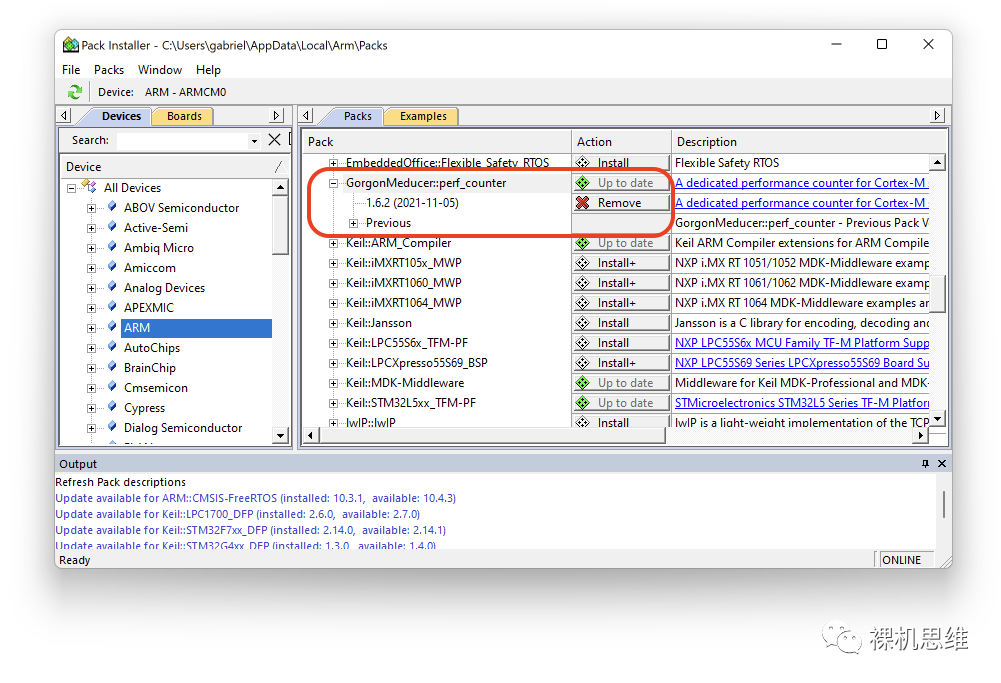This screenshot has height=683, width=1001.
Task: Click Install for Keil::Jansson pack
Action: click(x=620, y=323)
